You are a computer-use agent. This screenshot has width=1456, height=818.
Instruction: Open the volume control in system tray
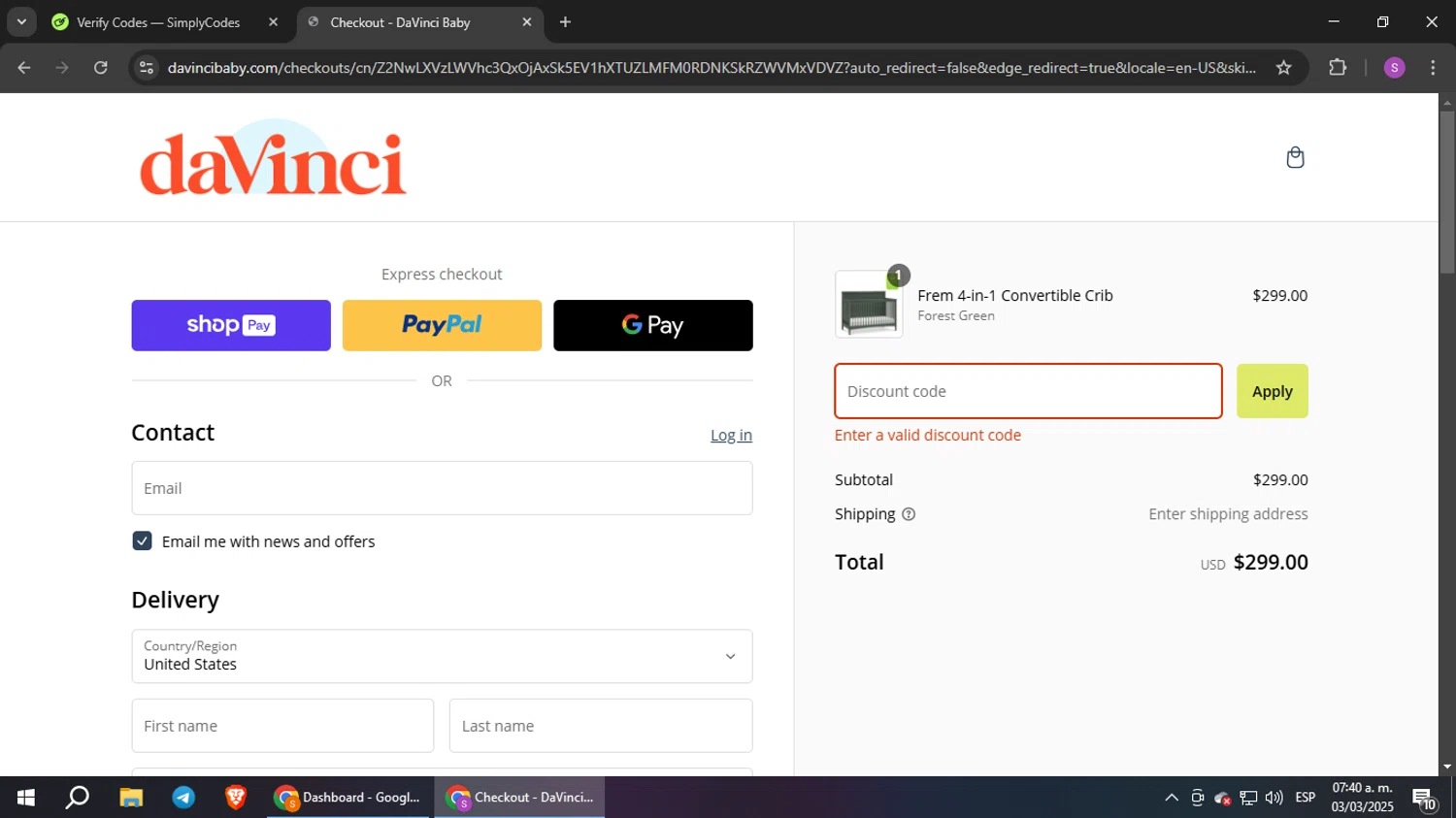[1274, 798]
